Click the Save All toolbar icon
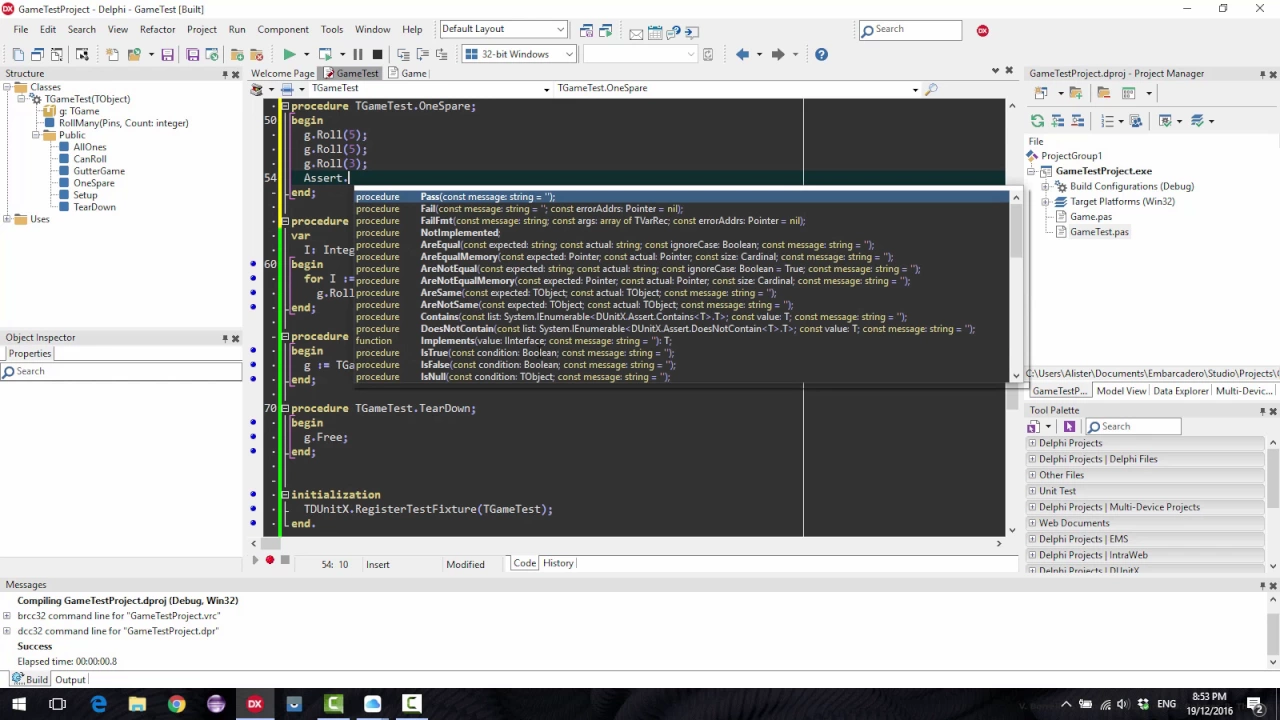This screenshot has height=720, width=1280. click(x=193, y=54)
